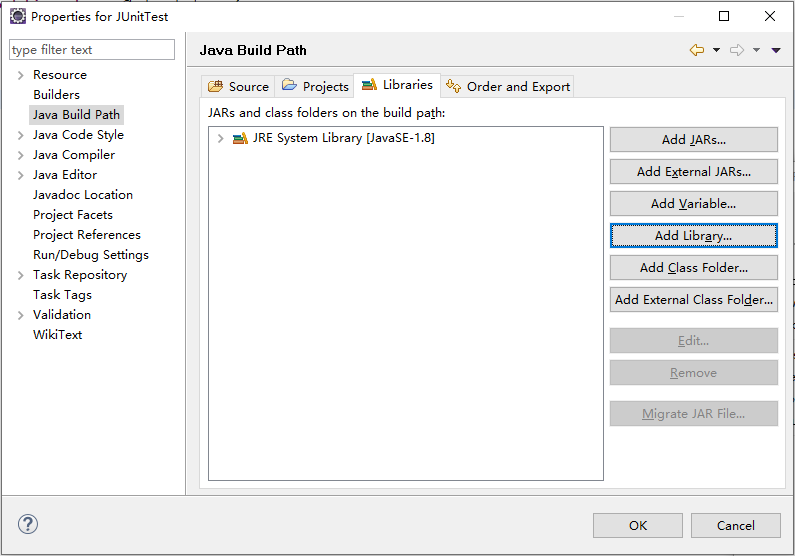Click the Add Class Folder... button
Image resolution: width=795 pixels, height=556 pixels.
point(694,268)
